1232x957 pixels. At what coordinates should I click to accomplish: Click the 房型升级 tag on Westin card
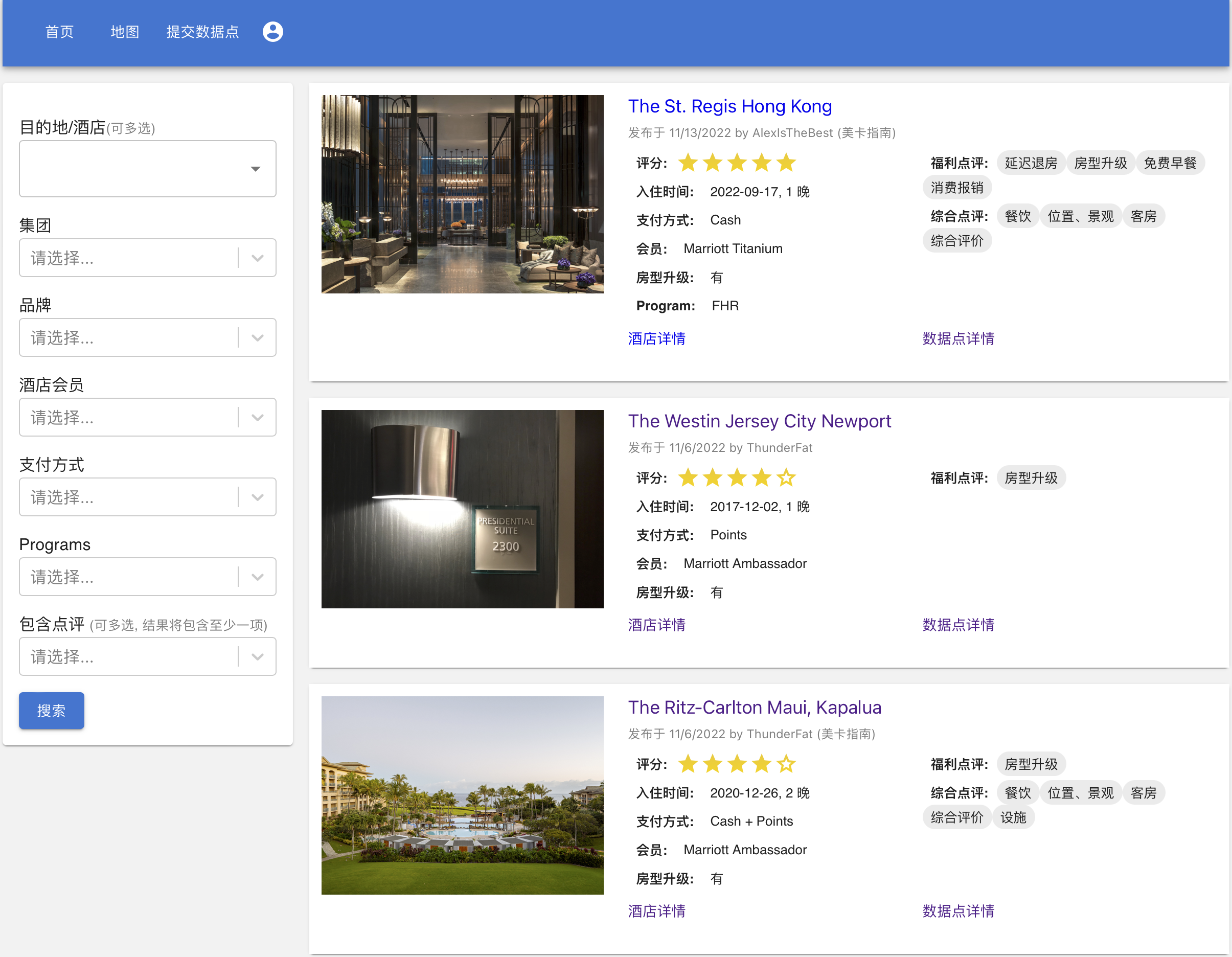pos(1031,478)
